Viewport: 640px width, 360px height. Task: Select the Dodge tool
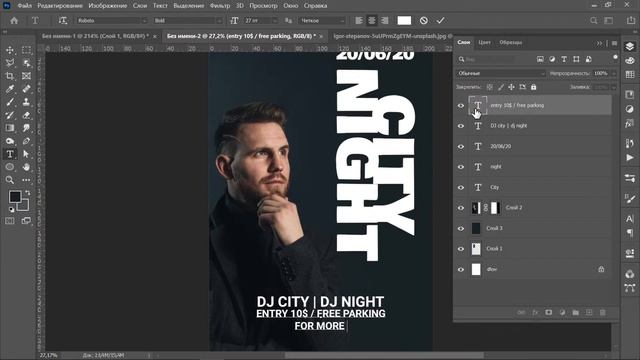[10, 141]
